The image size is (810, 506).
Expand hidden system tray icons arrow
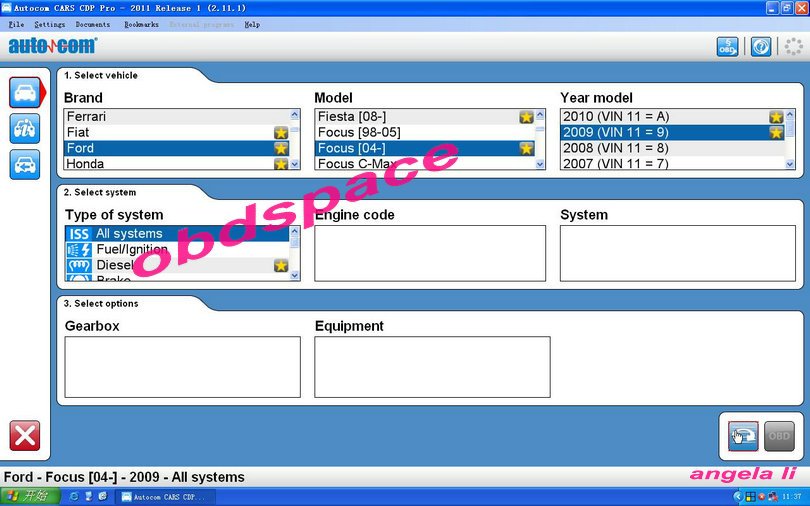tap(737, 497)
